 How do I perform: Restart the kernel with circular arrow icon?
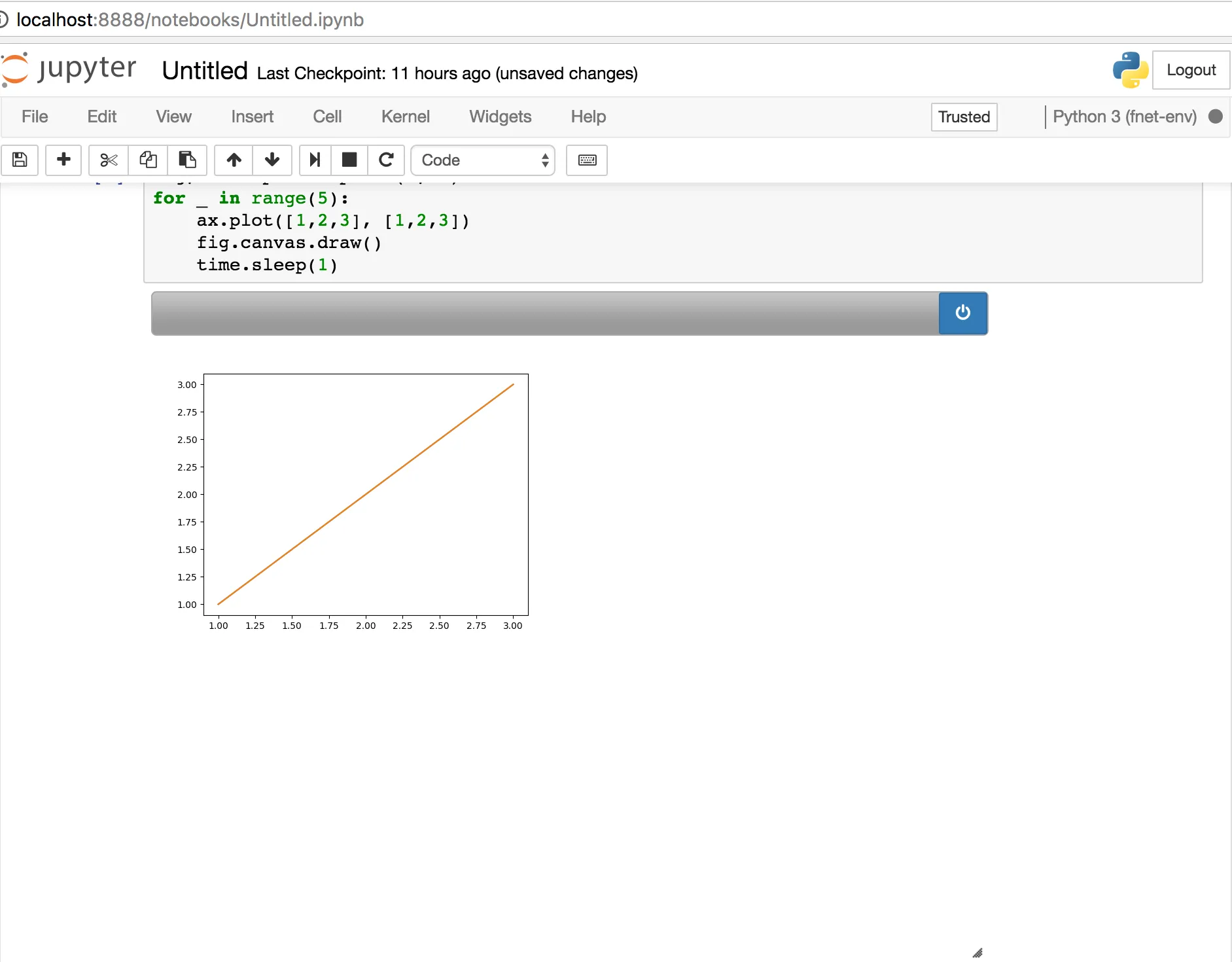[x=386, y=160]
